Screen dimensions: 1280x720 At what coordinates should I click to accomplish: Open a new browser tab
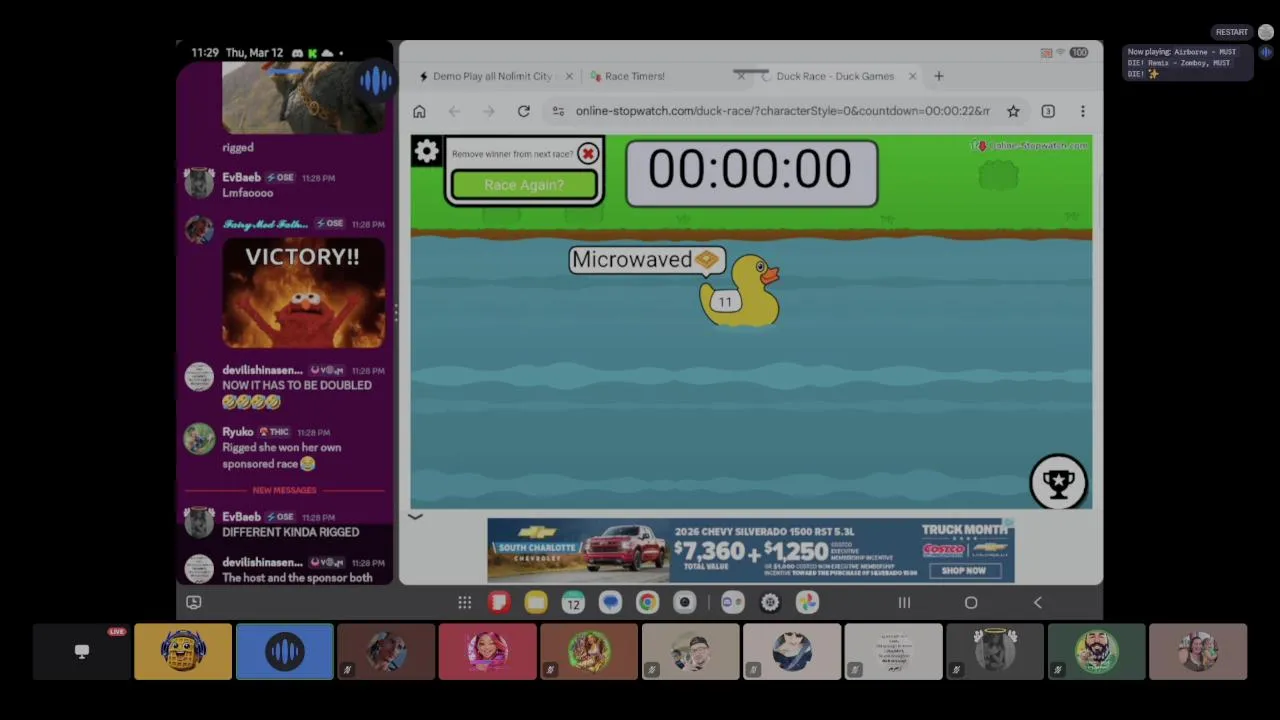[938, 76]
